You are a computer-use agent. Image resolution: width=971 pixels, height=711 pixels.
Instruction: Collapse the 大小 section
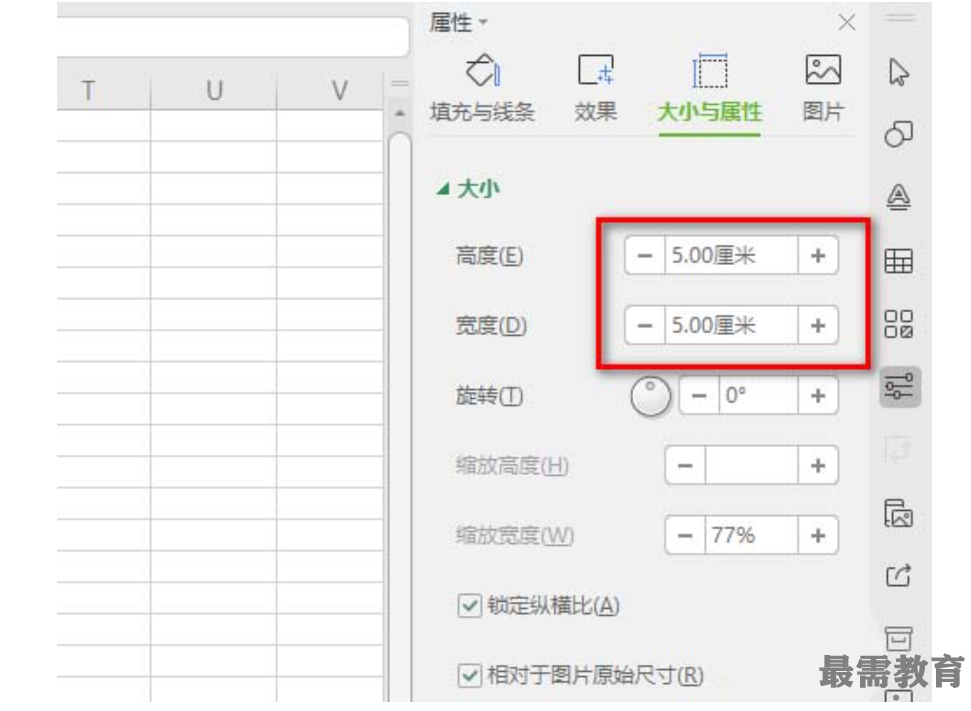tap(443, 189)
